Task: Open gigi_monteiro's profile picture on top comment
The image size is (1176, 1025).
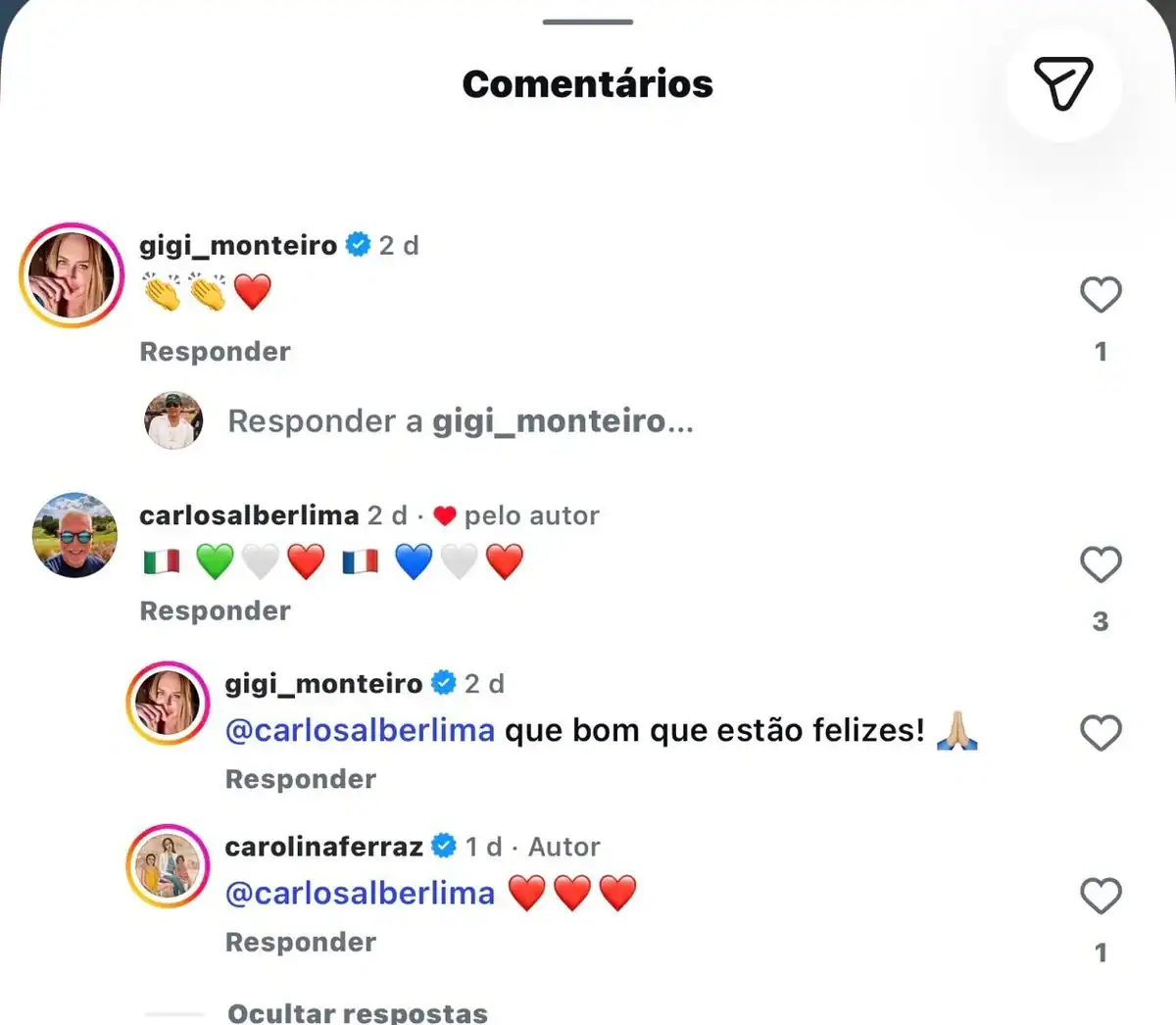Action: pyautogui.click(x=72, y=275)
